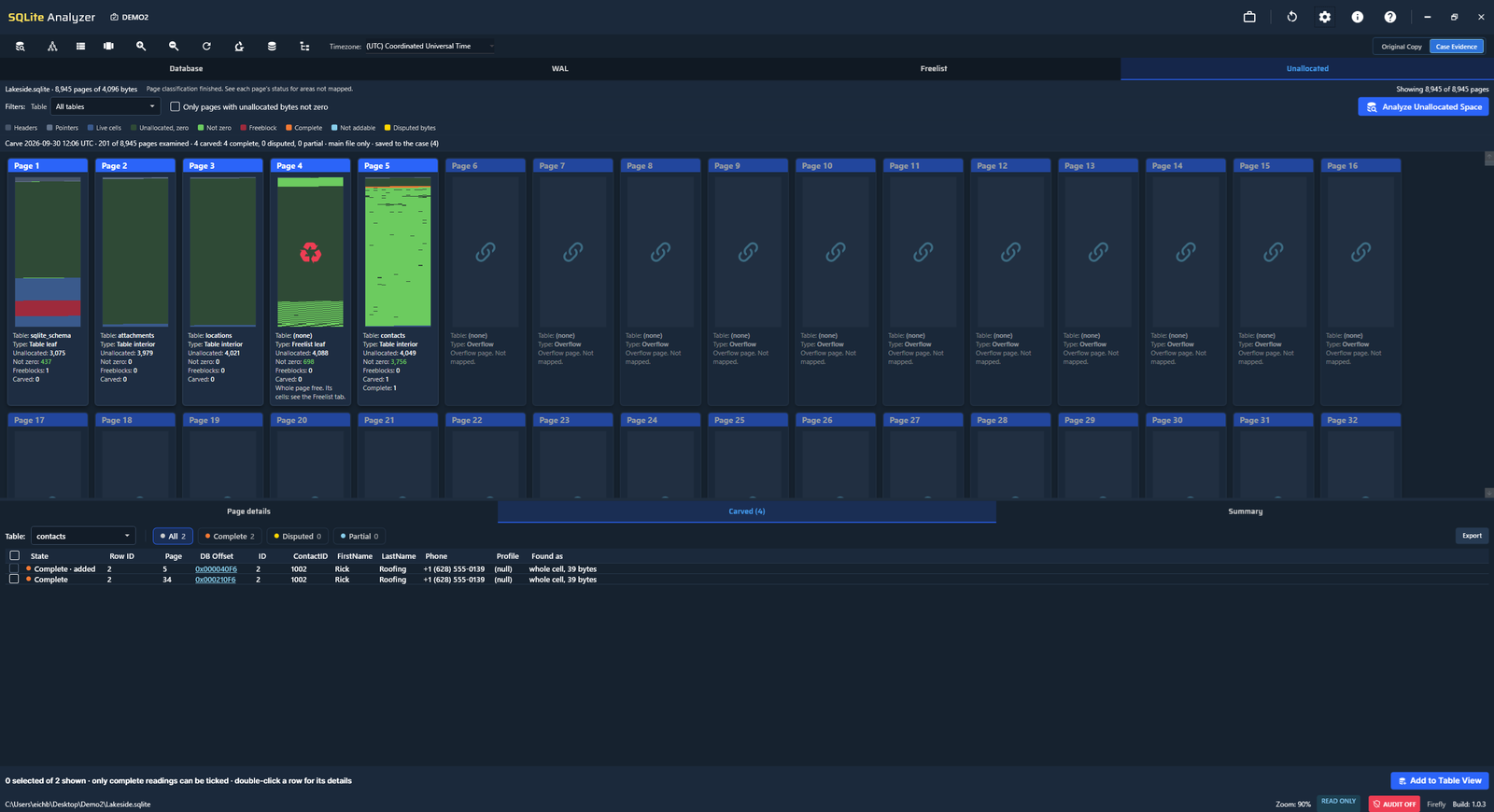Click the columns layout icon
The image size is (1494, 812).
click(108, 46)
